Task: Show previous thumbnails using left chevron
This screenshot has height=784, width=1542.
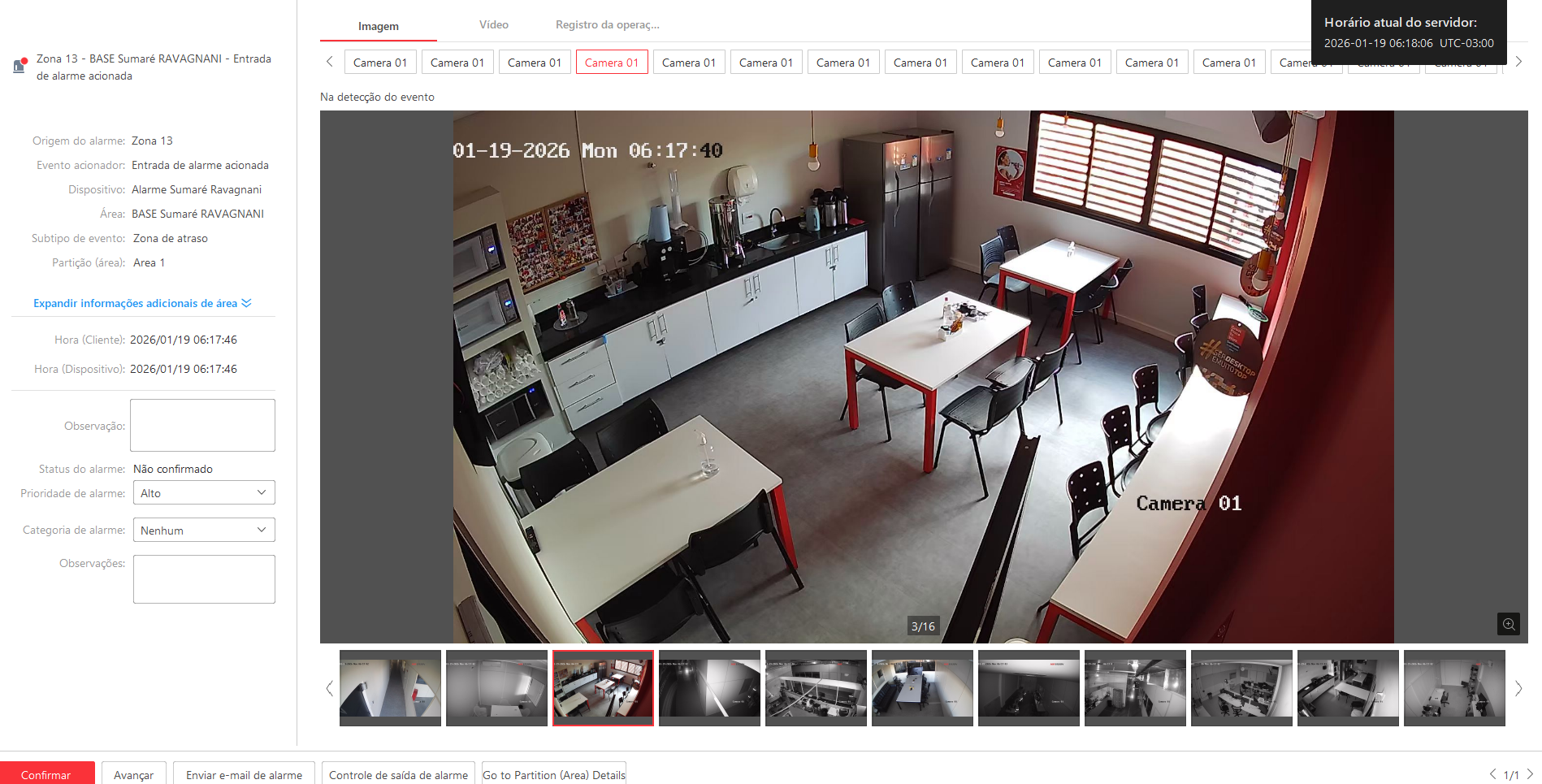Action: coord(329,688)
